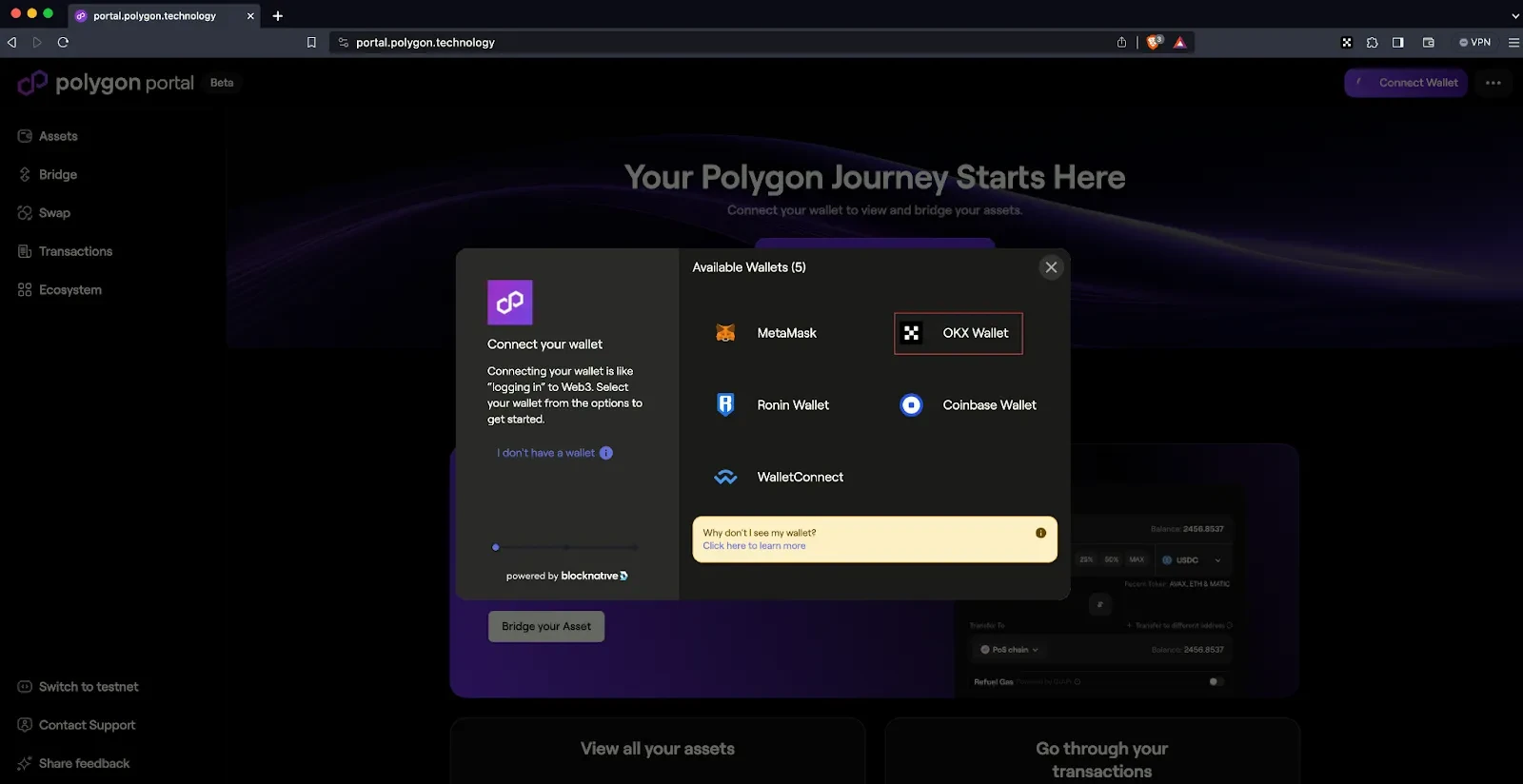Click the site settings icon in address bar
The height and width of the screenshot is (784, 1523).
pyautogui.click(x=344, y=42)
